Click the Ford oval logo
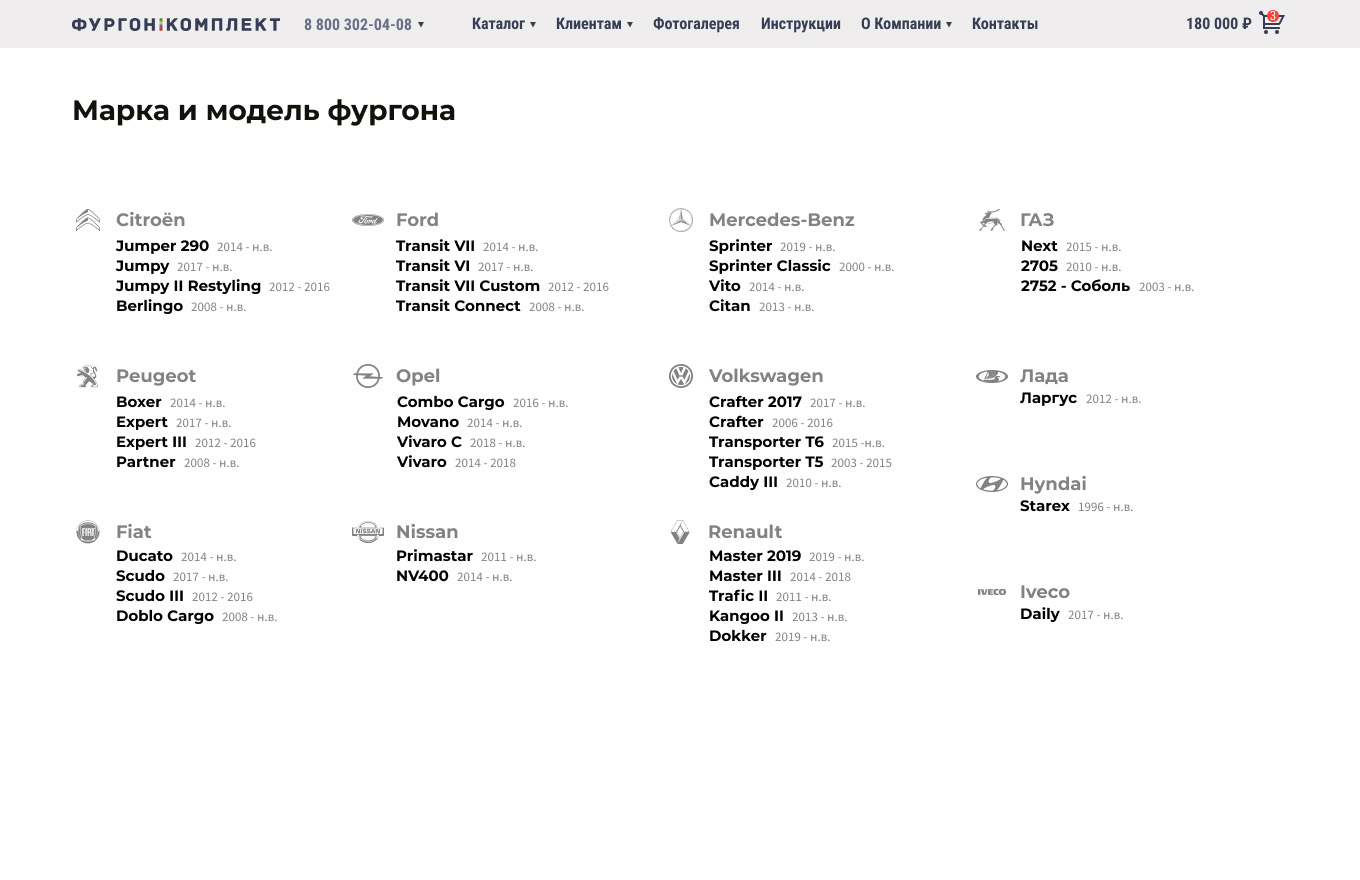Image resolution: width=1360 pixels, height=880 pixels. point(368,220)
